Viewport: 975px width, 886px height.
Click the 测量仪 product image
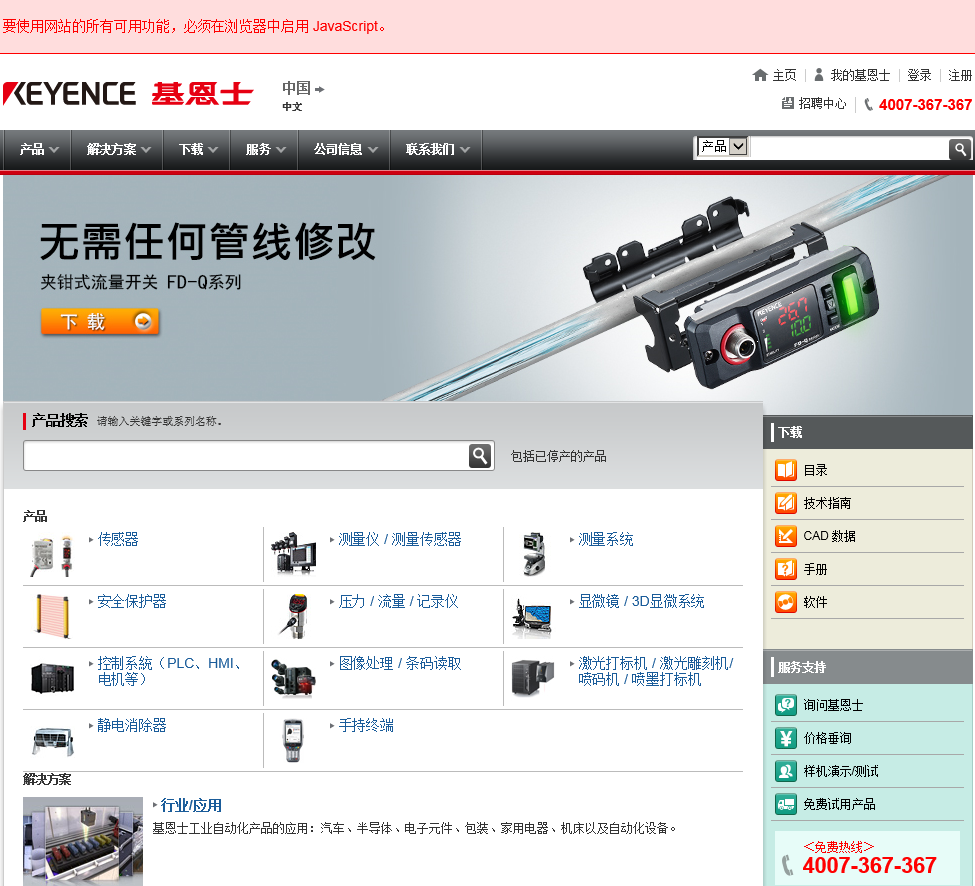(293, 553)
